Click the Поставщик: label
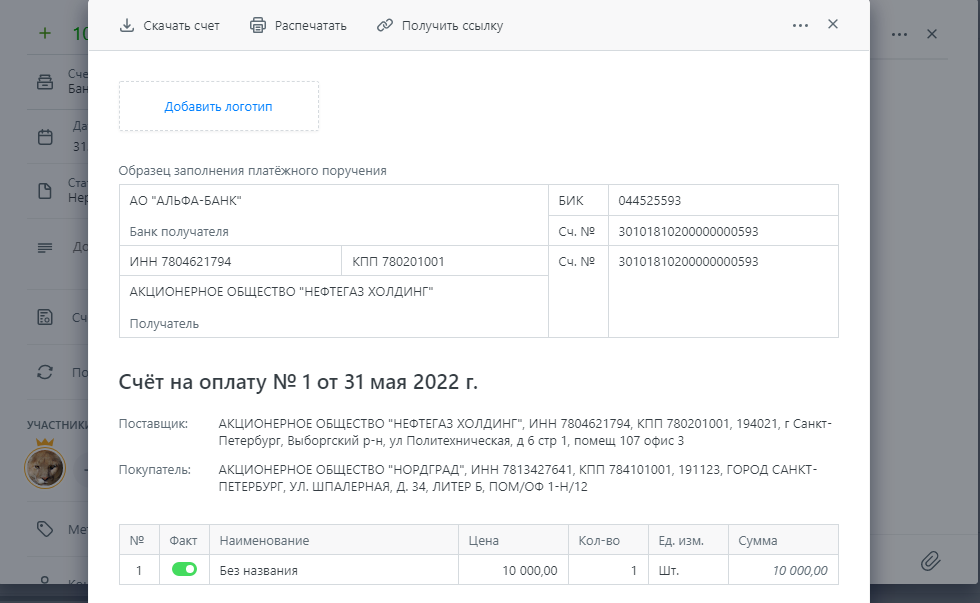980x603 pixels. pyautogui.click(x=153, y=424)
